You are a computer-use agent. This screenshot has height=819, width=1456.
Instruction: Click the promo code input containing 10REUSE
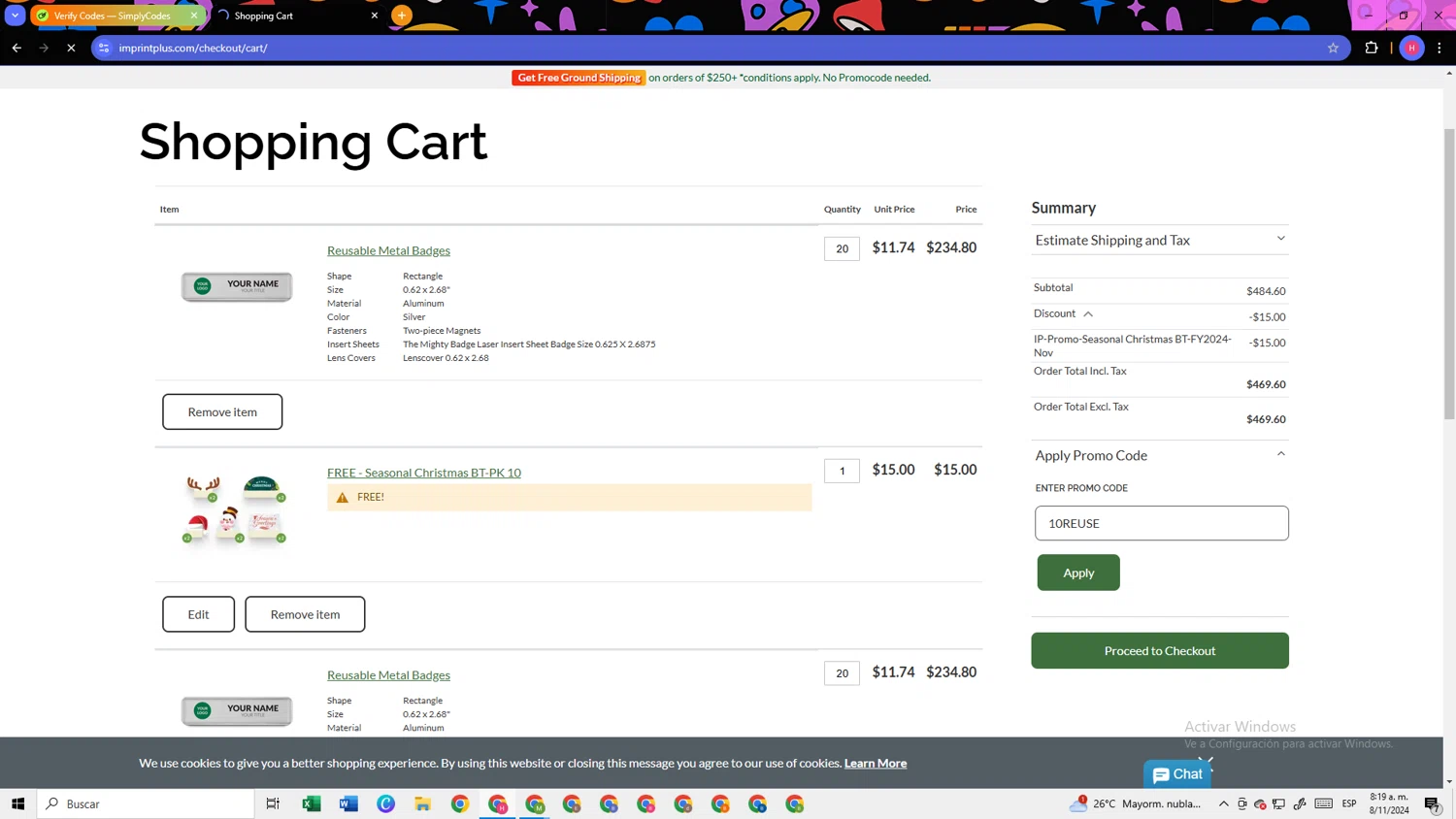pyautogui.click(x=1161, y=523)
